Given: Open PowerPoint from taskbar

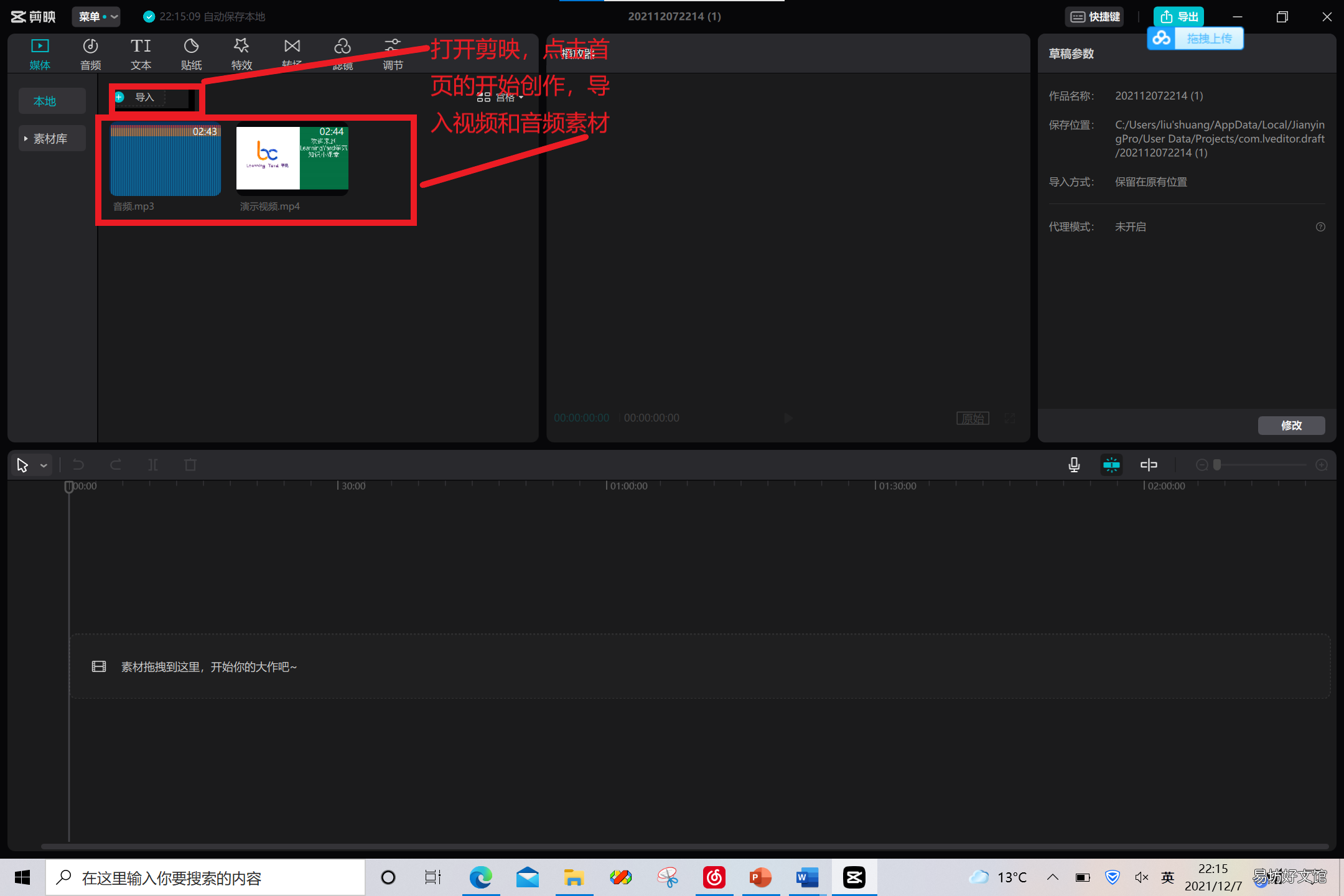Looking at the screenshot, I should [760, 877].
